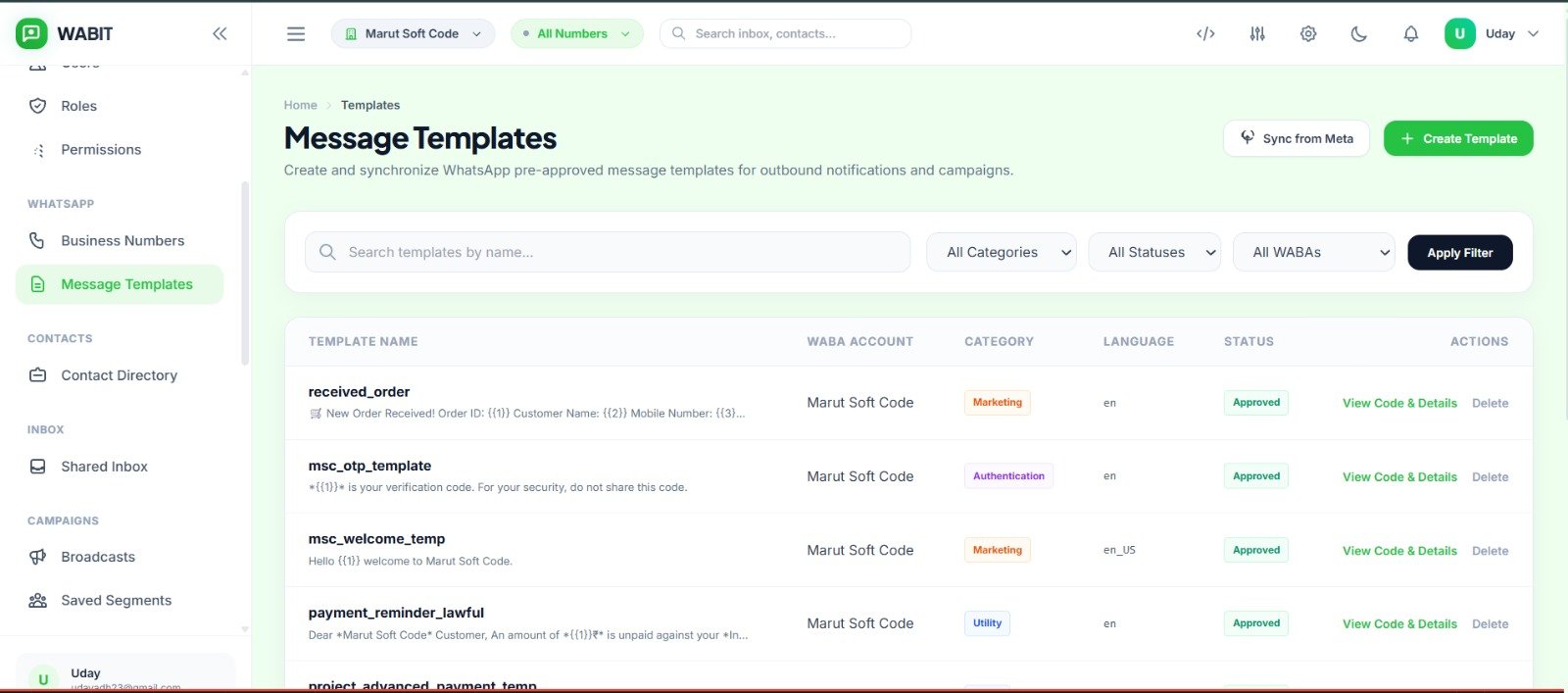Select the Message Templates sidebar item
1568x693 pixels.
tap(120, 284)
